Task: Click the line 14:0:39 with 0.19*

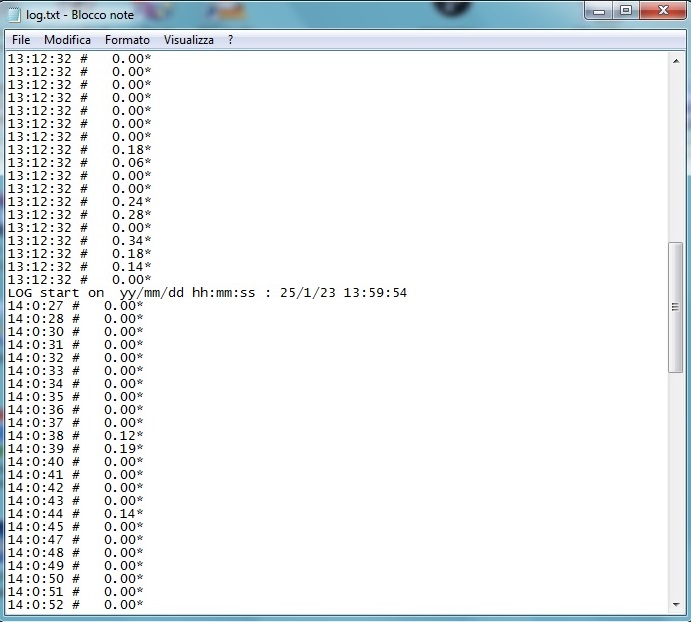Action: [75, 448]
